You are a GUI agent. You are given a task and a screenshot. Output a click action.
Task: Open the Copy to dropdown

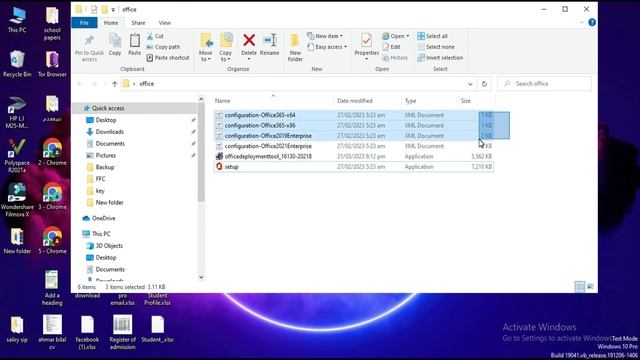225,47
